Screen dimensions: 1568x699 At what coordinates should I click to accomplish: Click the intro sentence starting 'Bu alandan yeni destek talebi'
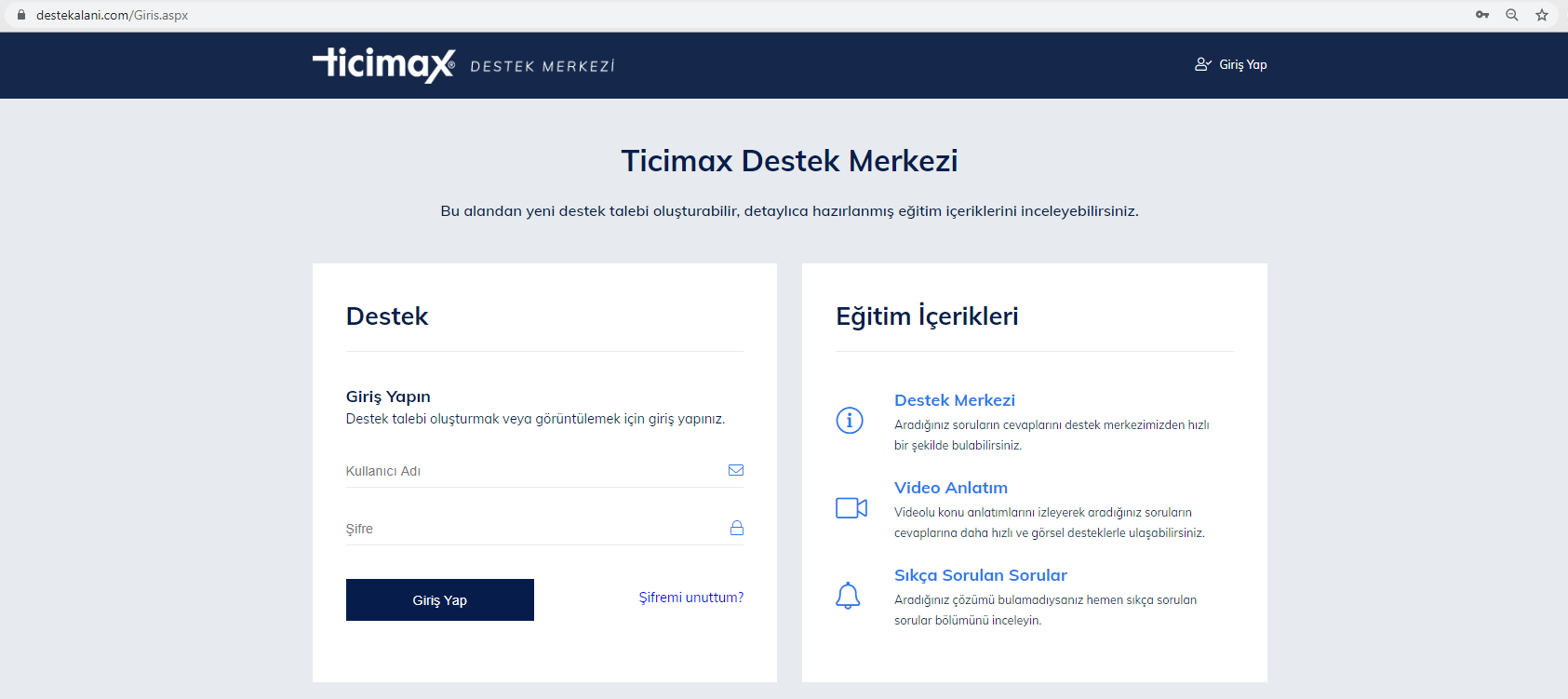click(789, 211)
